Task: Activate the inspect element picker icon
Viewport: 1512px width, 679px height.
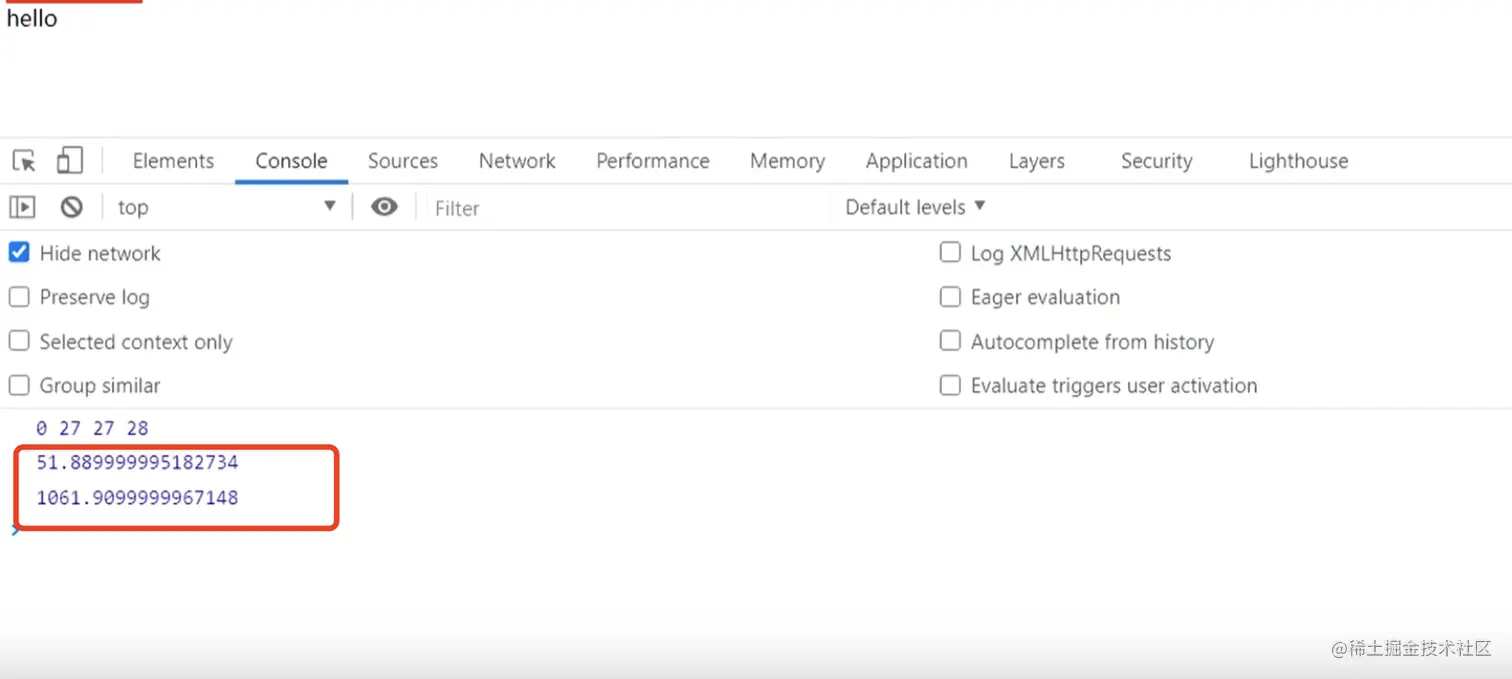Action: (24, 161)
